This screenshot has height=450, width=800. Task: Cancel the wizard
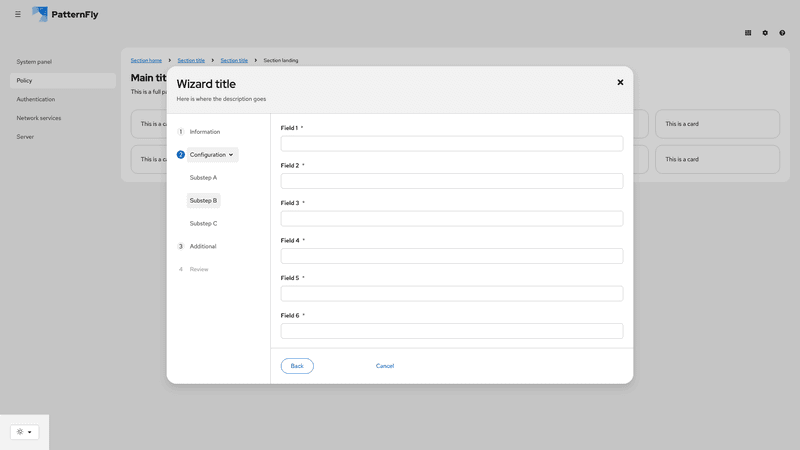385,366
